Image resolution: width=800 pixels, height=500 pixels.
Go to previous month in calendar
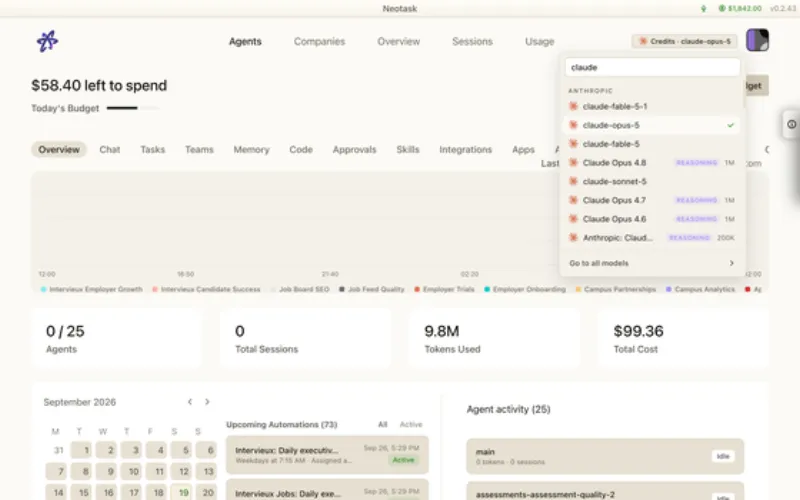tap(190, 402)
